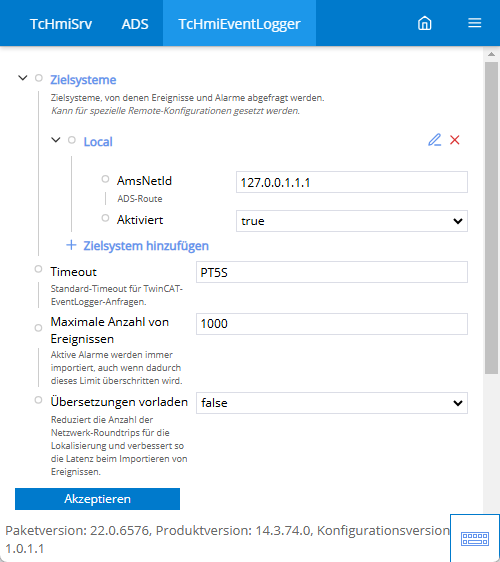Click the circle beside Übersetzungen vorladen
The height and width of the screenshot is (562, 500).
[x=38, y=400]
